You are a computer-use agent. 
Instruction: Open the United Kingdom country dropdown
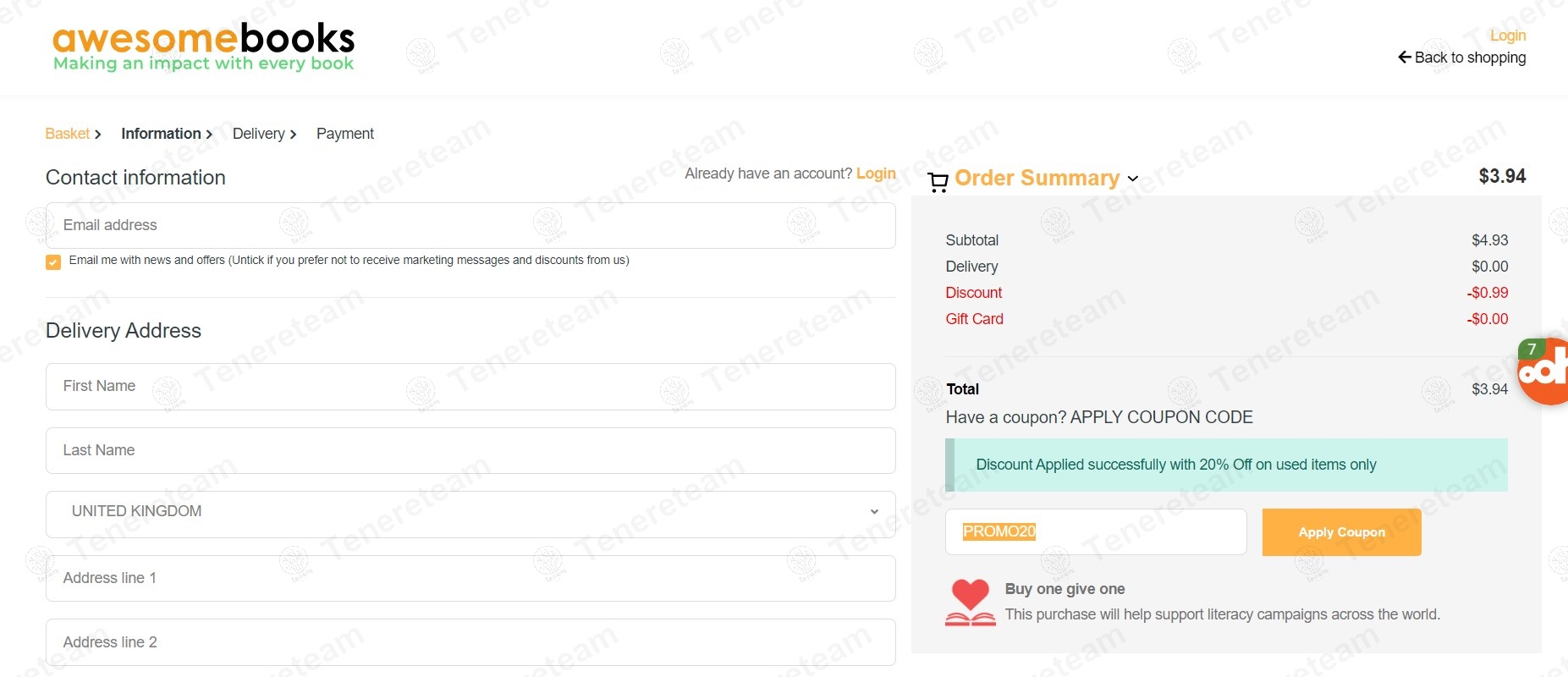point(470,515)
